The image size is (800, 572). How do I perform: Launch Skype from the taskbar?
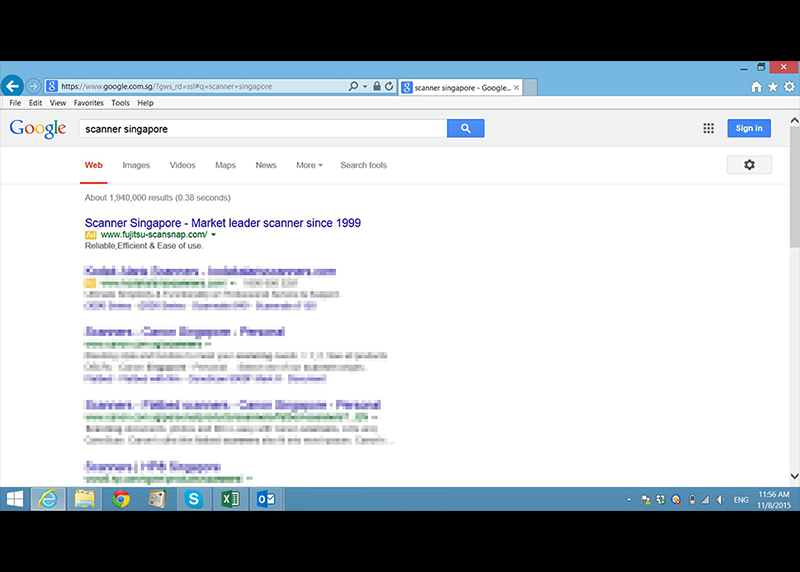pyautogui.click(x=193, y=498)
